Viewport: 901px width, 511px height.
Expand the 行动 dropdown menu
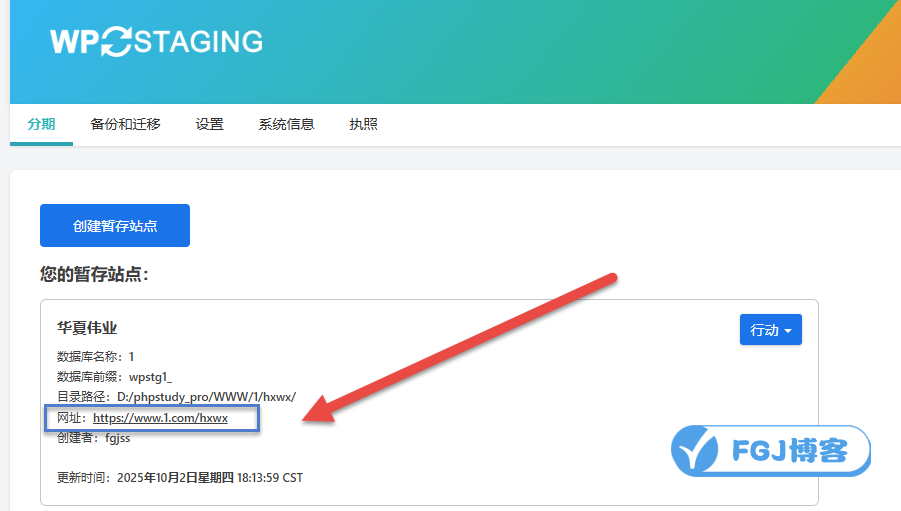point(770,330)
